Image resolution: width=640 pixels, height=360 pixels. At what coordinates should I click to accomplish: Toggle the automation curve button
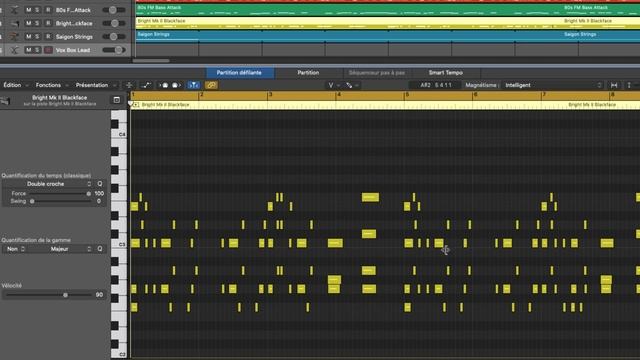point(146,85)
